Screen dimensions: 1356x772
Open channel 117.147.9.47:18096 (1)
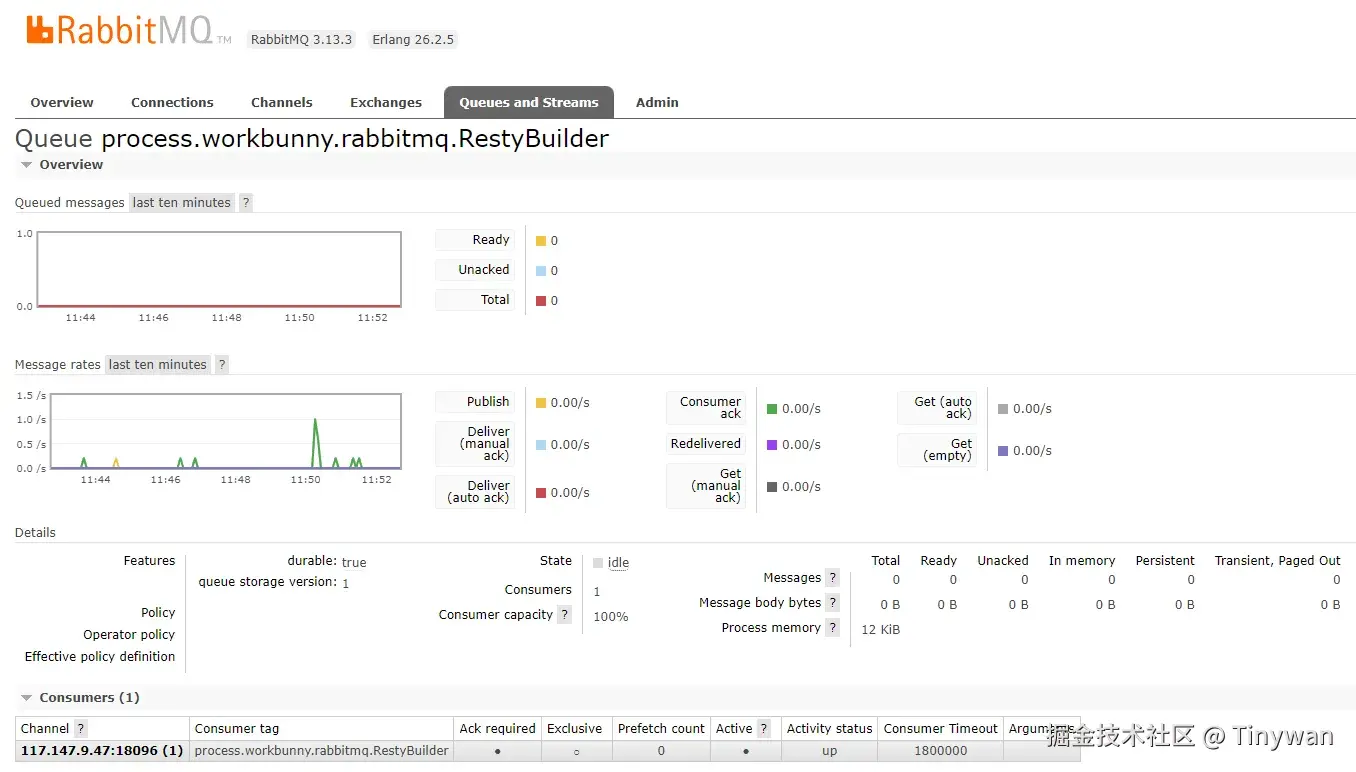(x=102, y=751)
